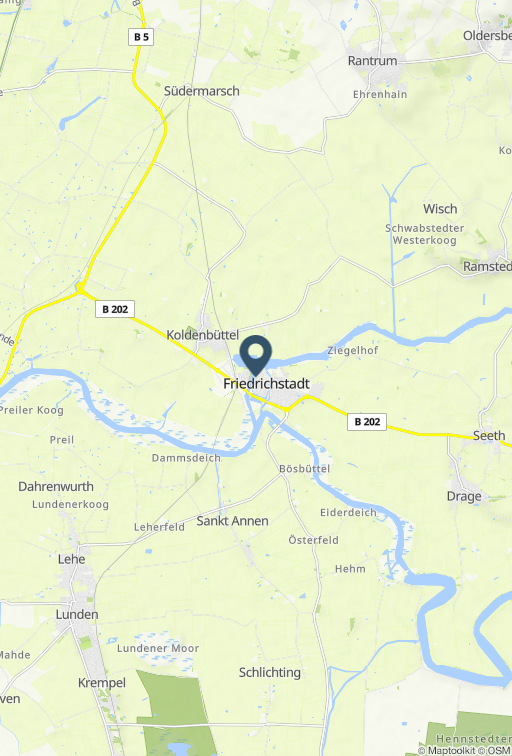The width and height of the screenshot is (512, 756).
Task: Click the B 202 shield near Koldenbüttel
Action: (115, 309)
